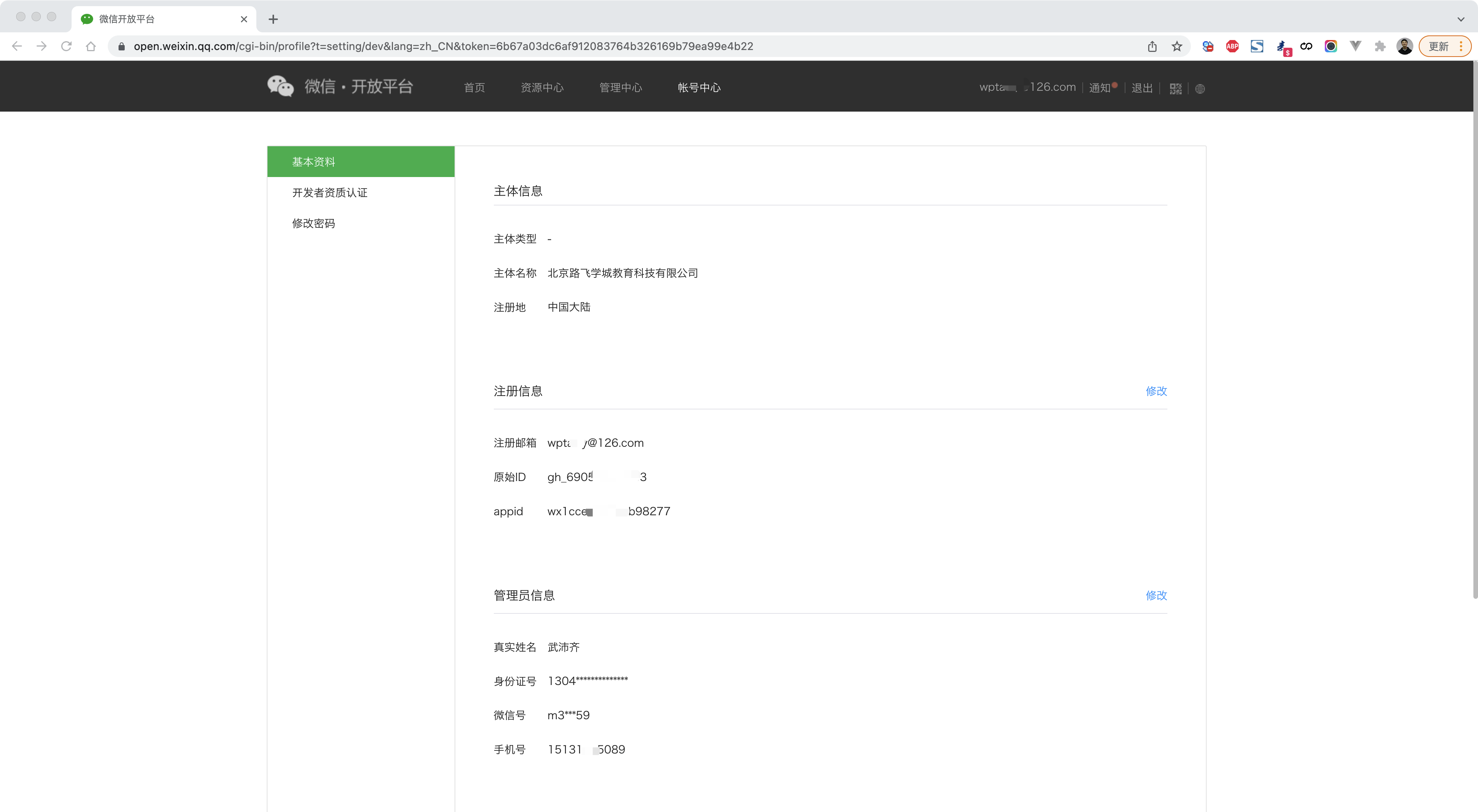Open 资源中心 navigation item

pyautogui.click(x=542, y=87)
